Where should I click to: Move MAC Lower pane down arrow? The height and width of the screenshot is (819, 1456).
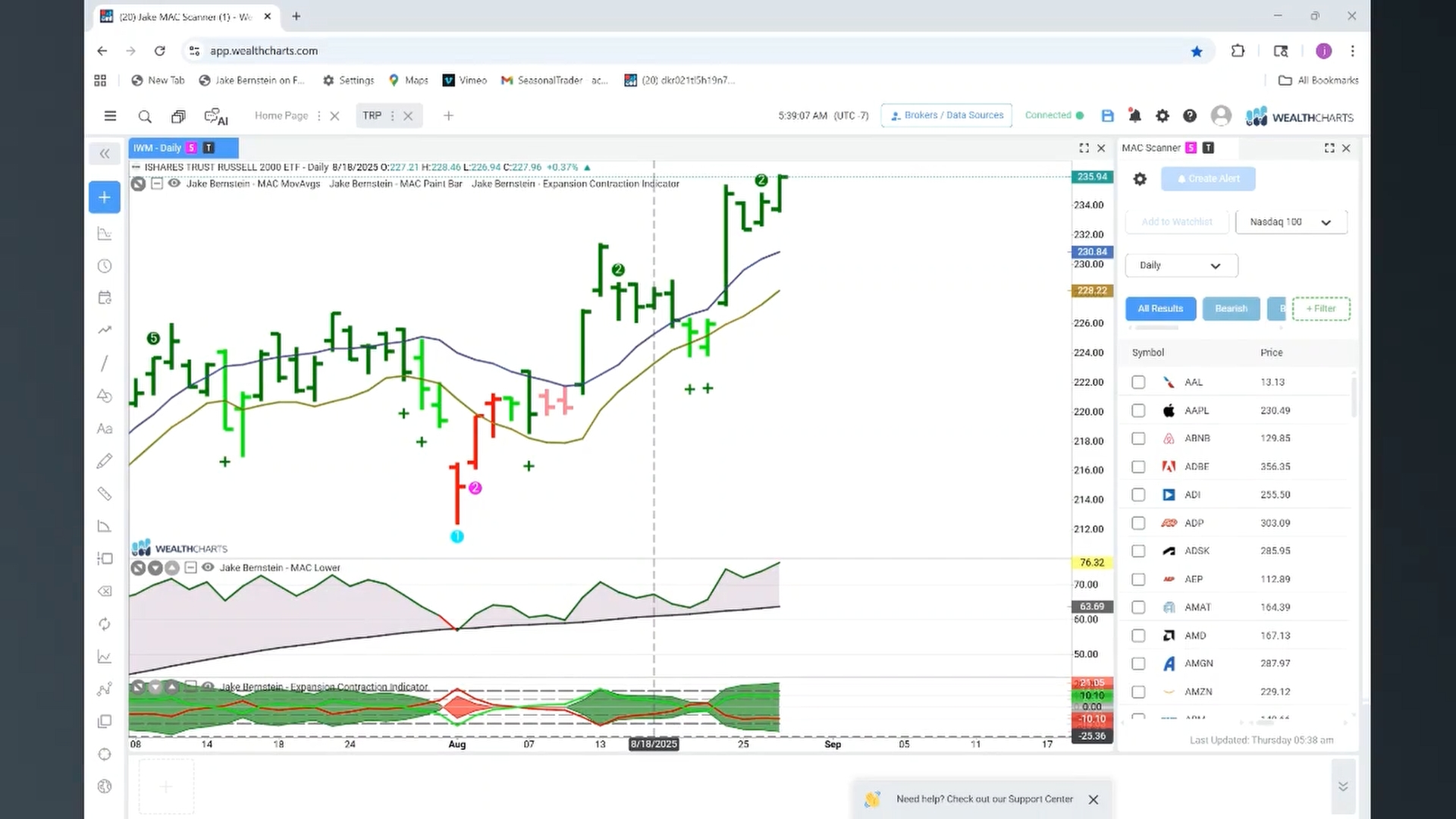pyautogui.click(x=155, y=567)
